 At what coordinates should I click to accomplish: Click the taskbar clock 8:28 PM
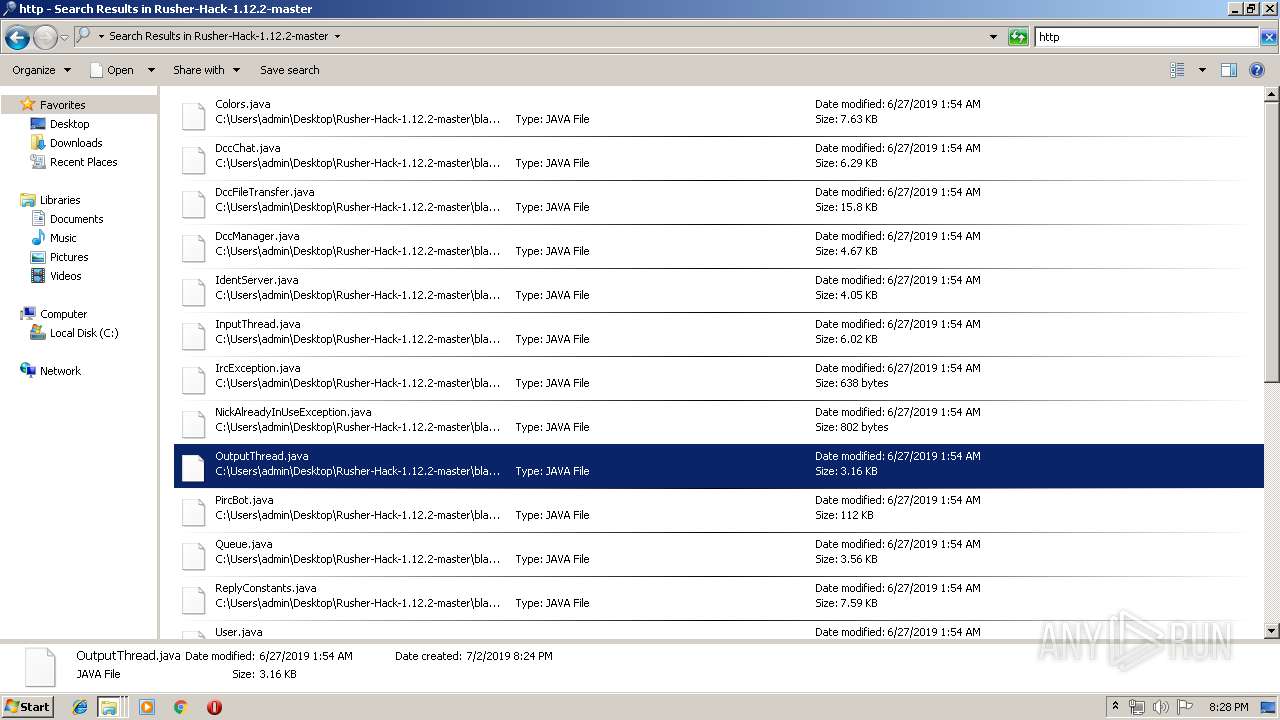point(1228,707)
